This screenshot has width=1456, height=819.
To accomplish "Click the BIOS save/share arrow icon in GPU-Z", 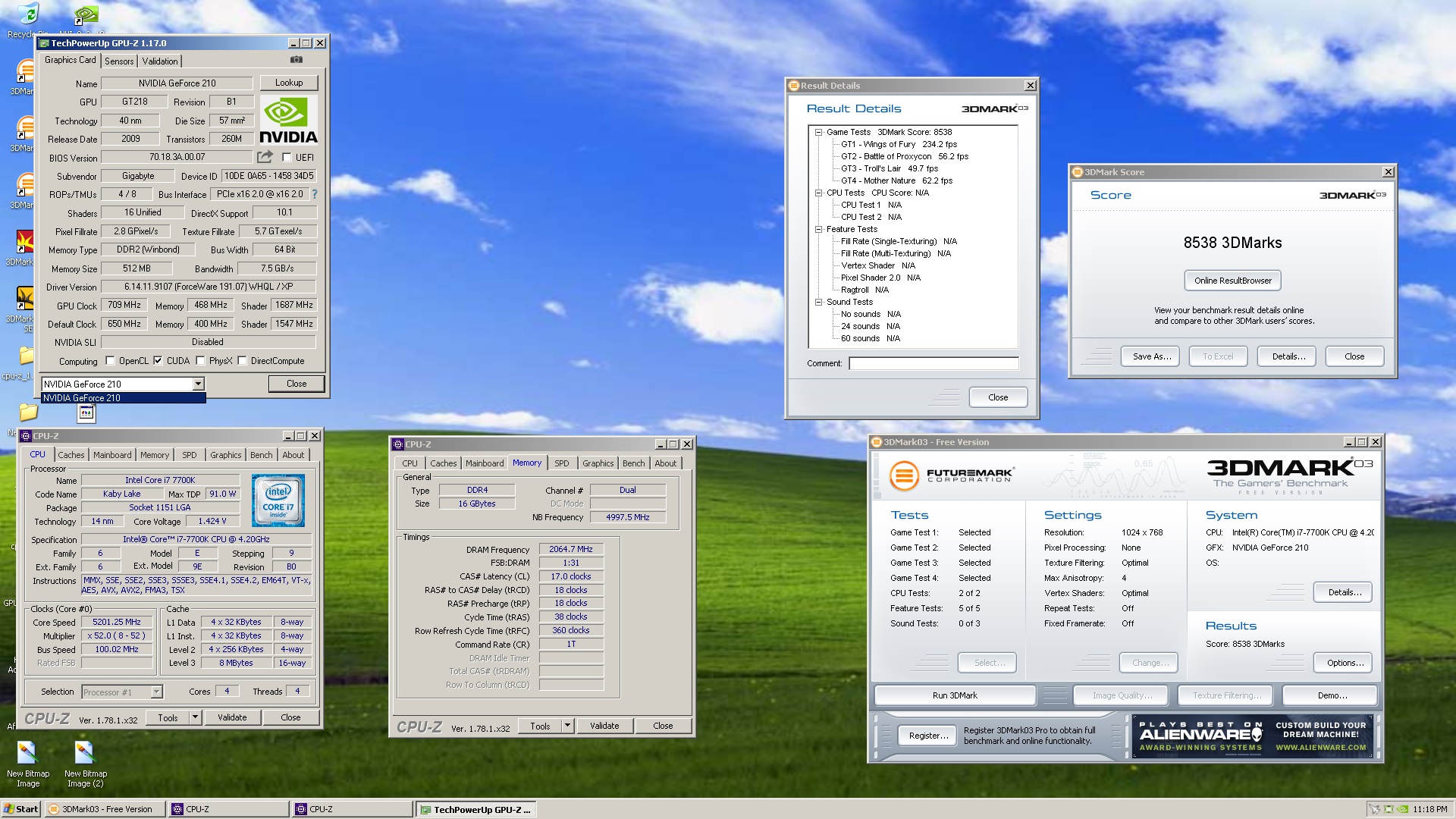I will point(265,157).
